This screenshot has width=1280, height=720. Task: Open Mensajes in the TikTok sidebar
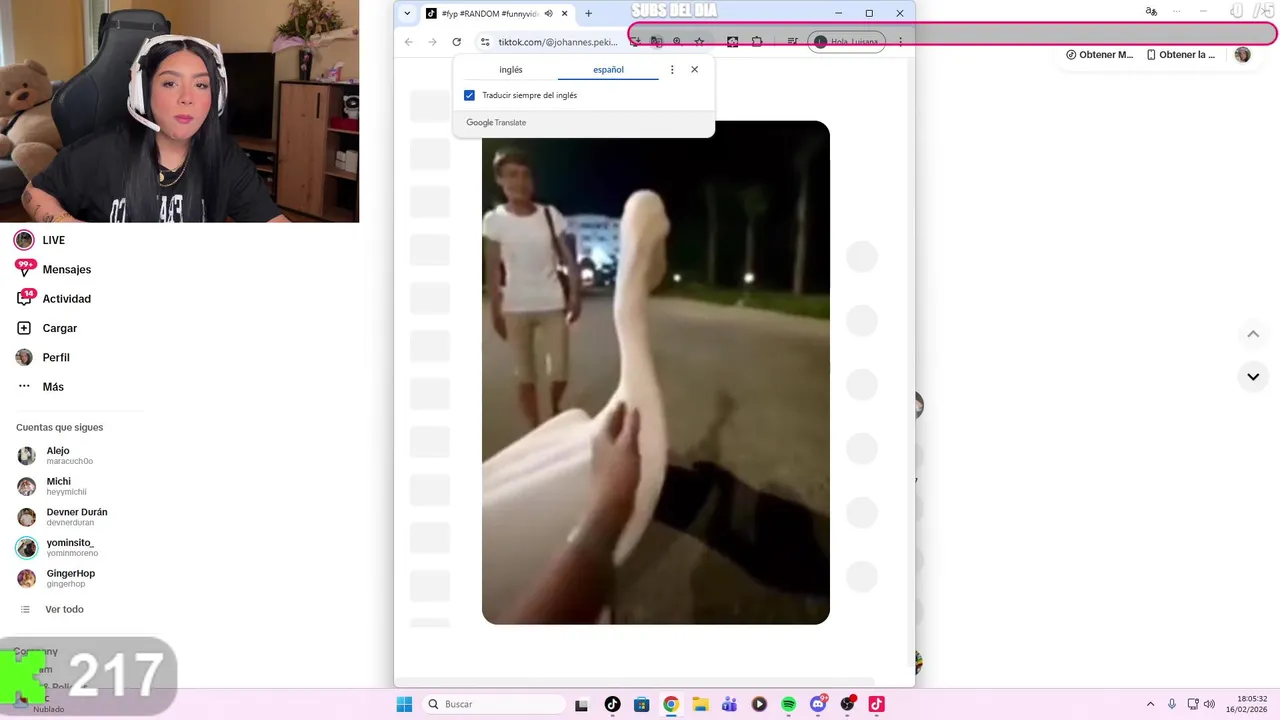(x=53, y=269)
